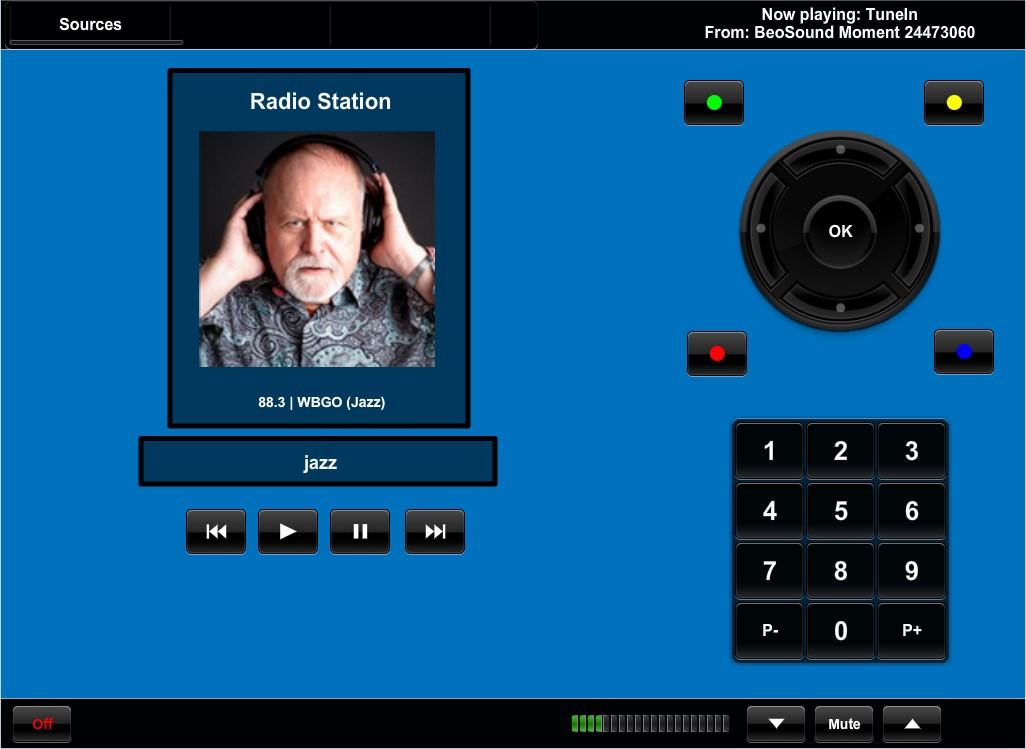Tap keypad digit 8
The width and height of the screenshot is (1026, 749).
pos(840,571)
